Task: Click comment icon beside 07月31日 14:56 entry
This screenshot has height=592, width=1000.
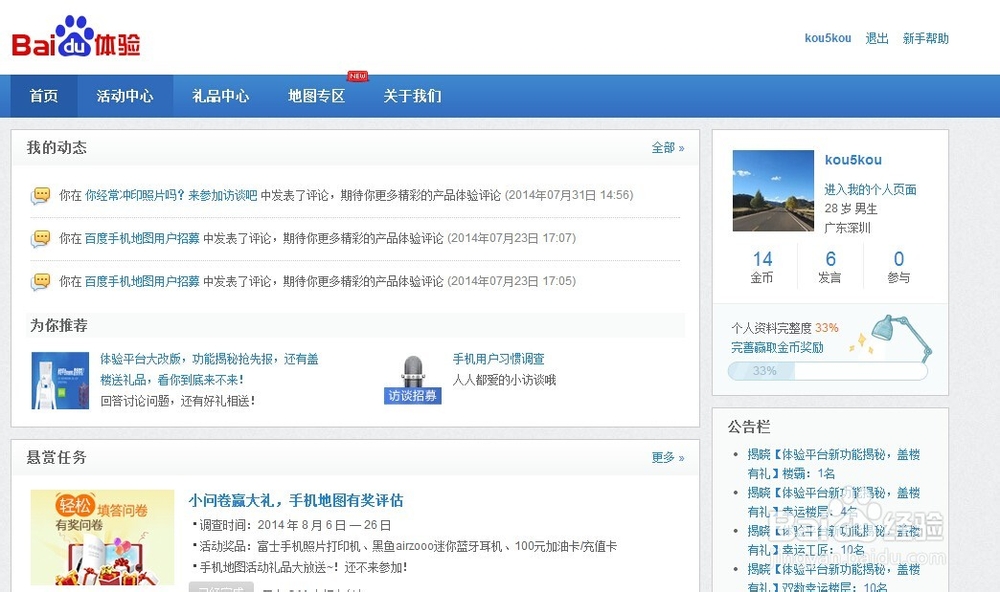Action: 41,195
